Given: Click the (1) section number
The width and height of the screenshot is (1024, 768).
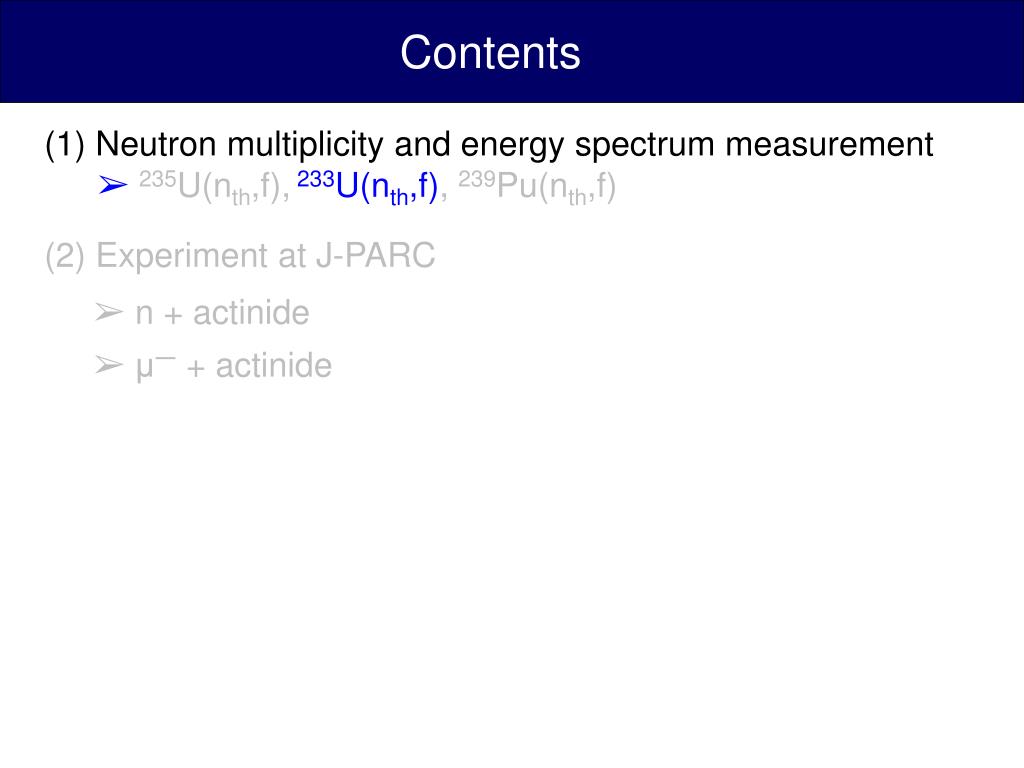Looking at the screenshot, I should tap(65, 144).
